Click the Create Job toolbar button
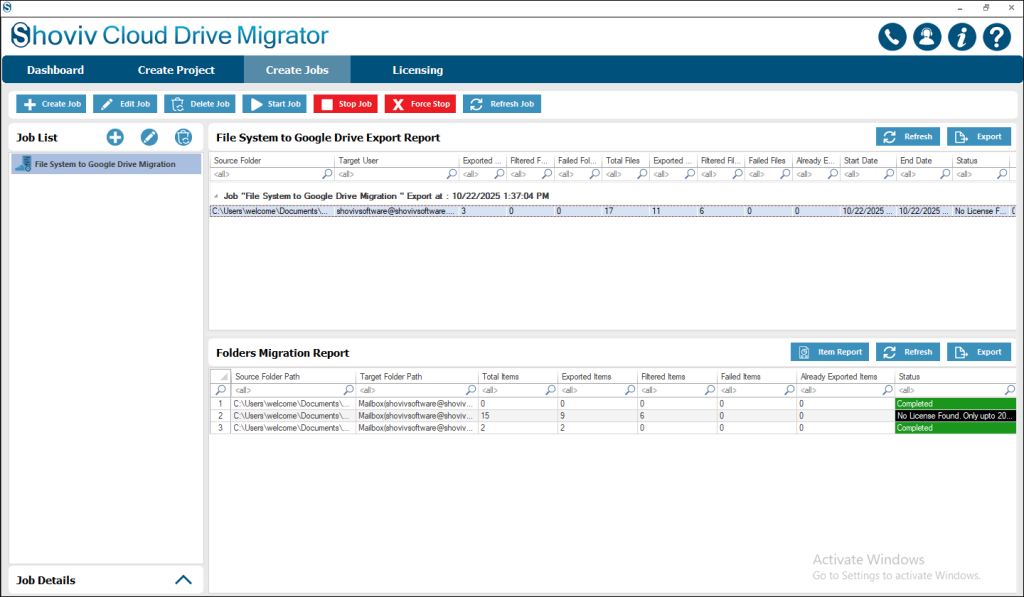Viewport: 1024px width, 597px height. [52, 104]
